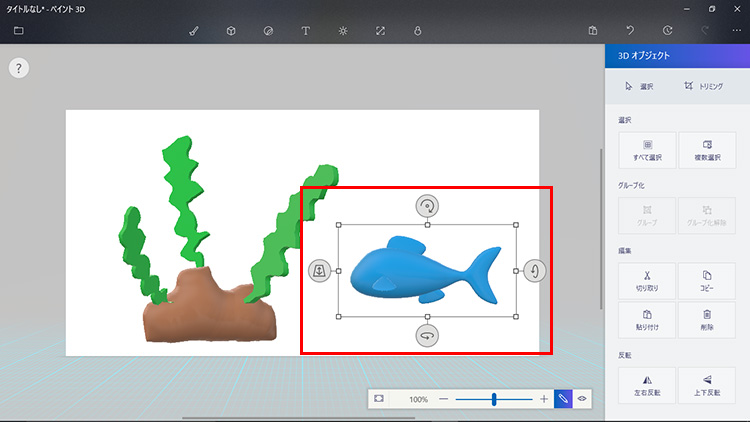Expand the folder menu at top left

pyautogui.click(x=18, y=31)
